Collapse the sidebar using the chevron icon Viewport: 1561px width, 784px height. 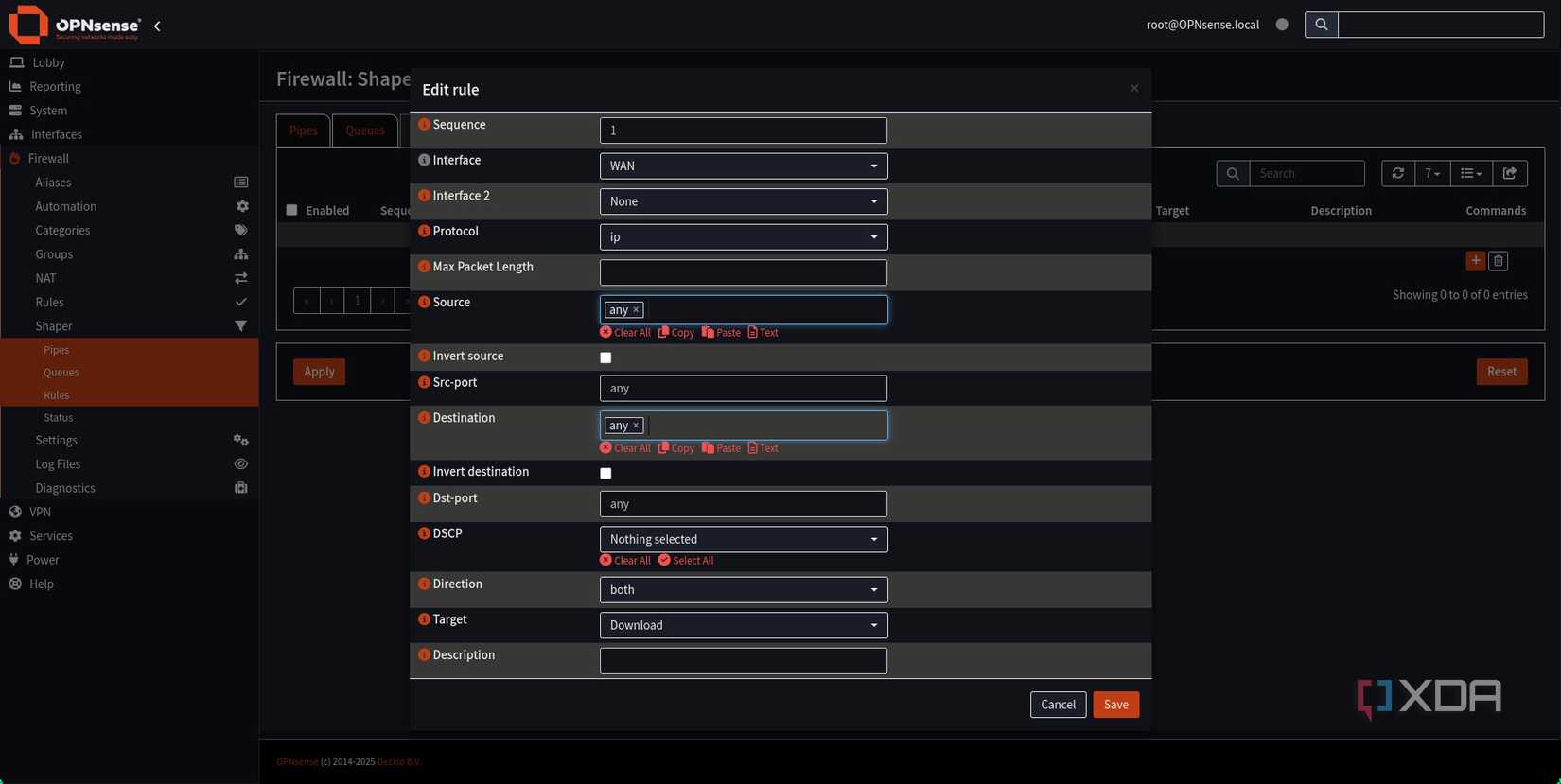click(157, 26)
